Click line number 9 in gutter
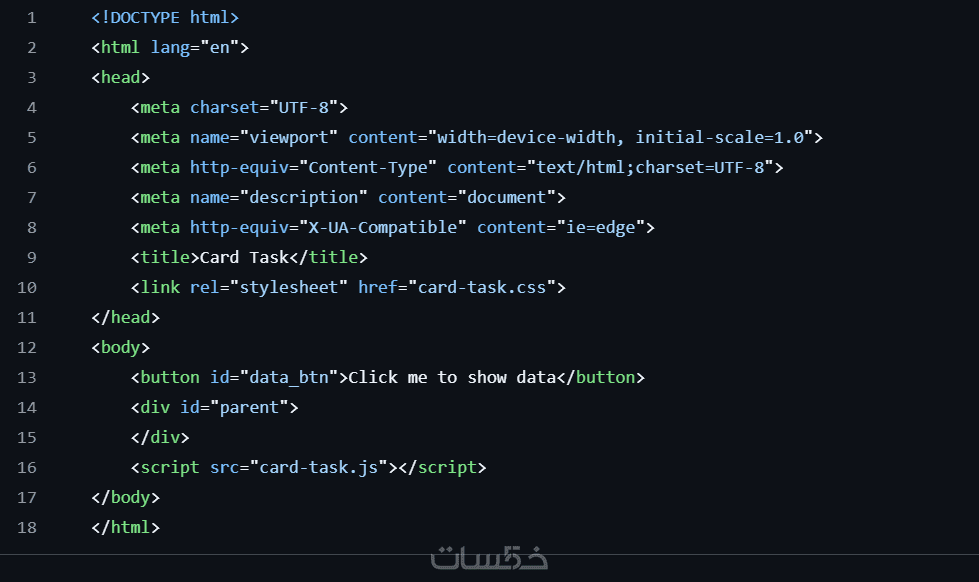 31,258
